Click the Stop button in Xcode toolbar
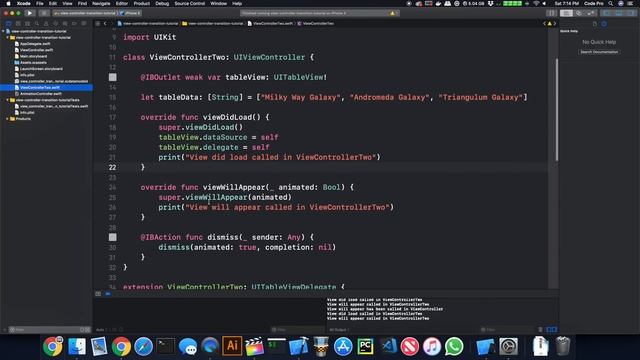The width and height of the screenshot is (640, 360). pyautogui.click(x=44, y=13)
